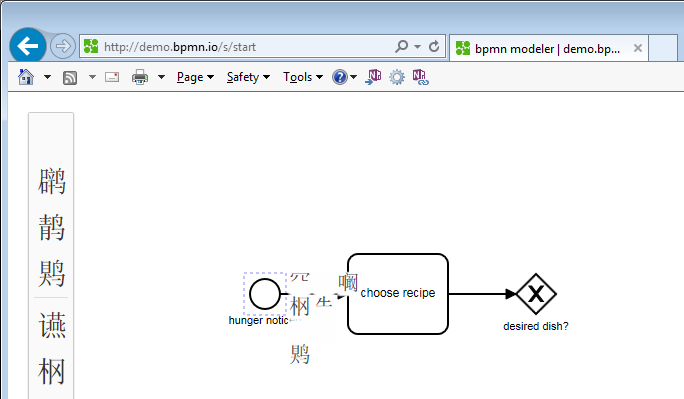The height and width of the screenshot is (399, 684).
Task: Click the Print icon
Action: click(x=140, y=77)
